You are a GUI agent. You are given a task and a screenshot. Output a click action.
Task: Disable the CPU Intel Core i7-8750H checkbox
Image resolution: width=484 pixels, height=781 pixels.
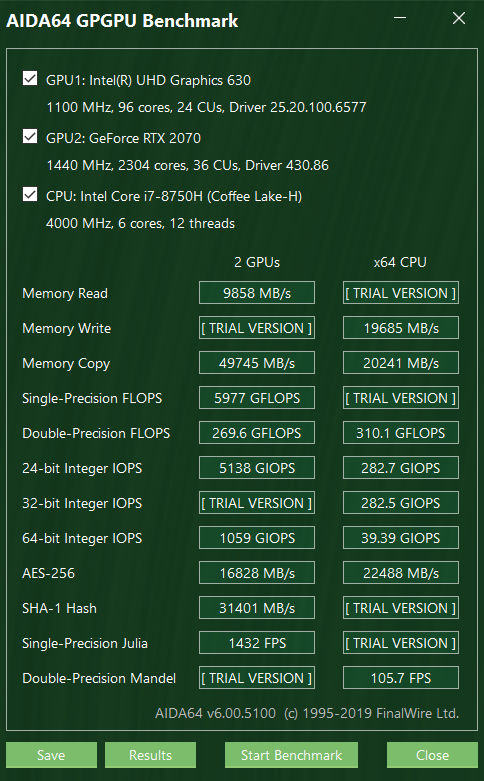pos(30,195)
